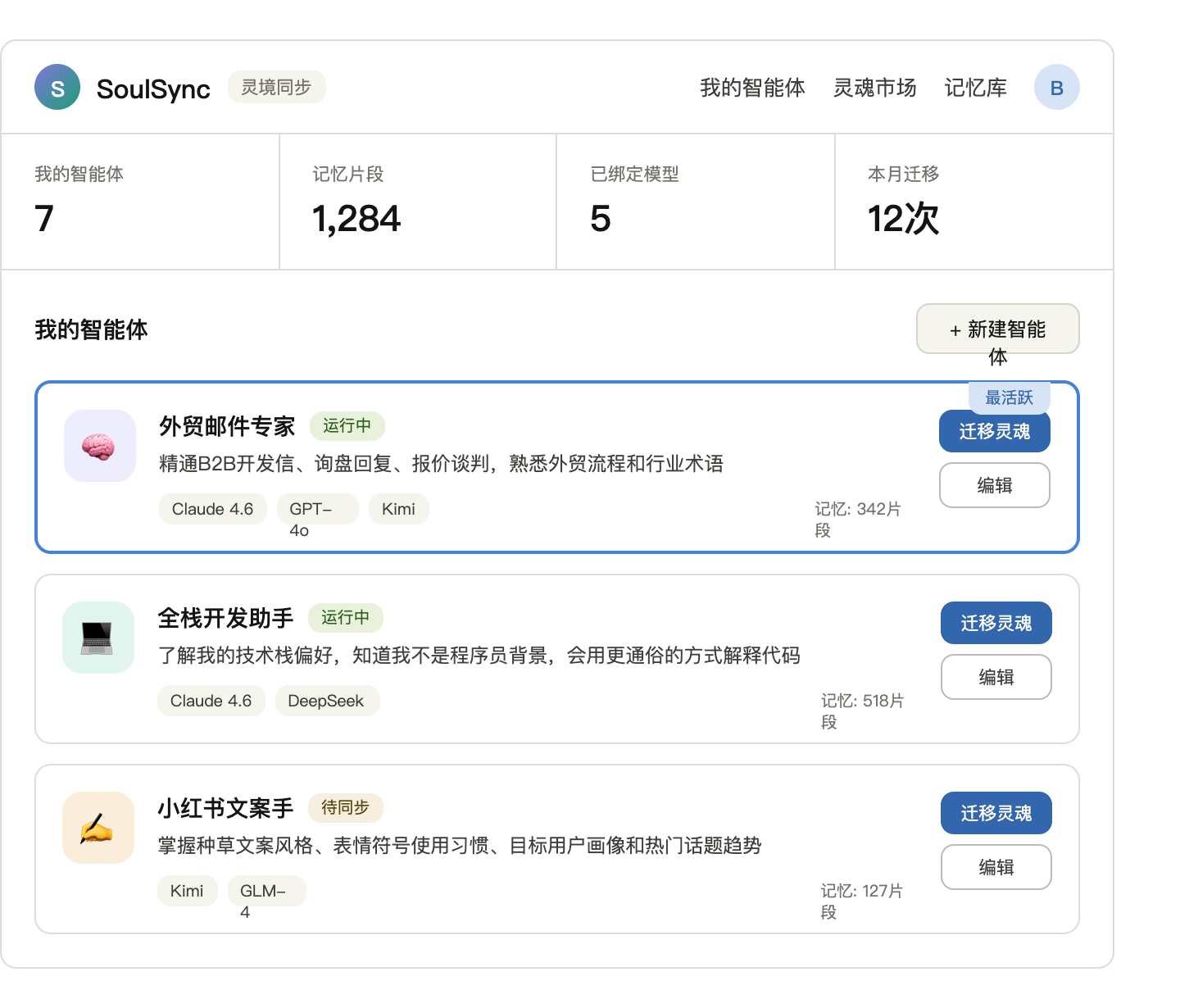Click the laptop icon for 全栈开发助手
Viewport: 1180px width, 1008px height.
point(98,638)
